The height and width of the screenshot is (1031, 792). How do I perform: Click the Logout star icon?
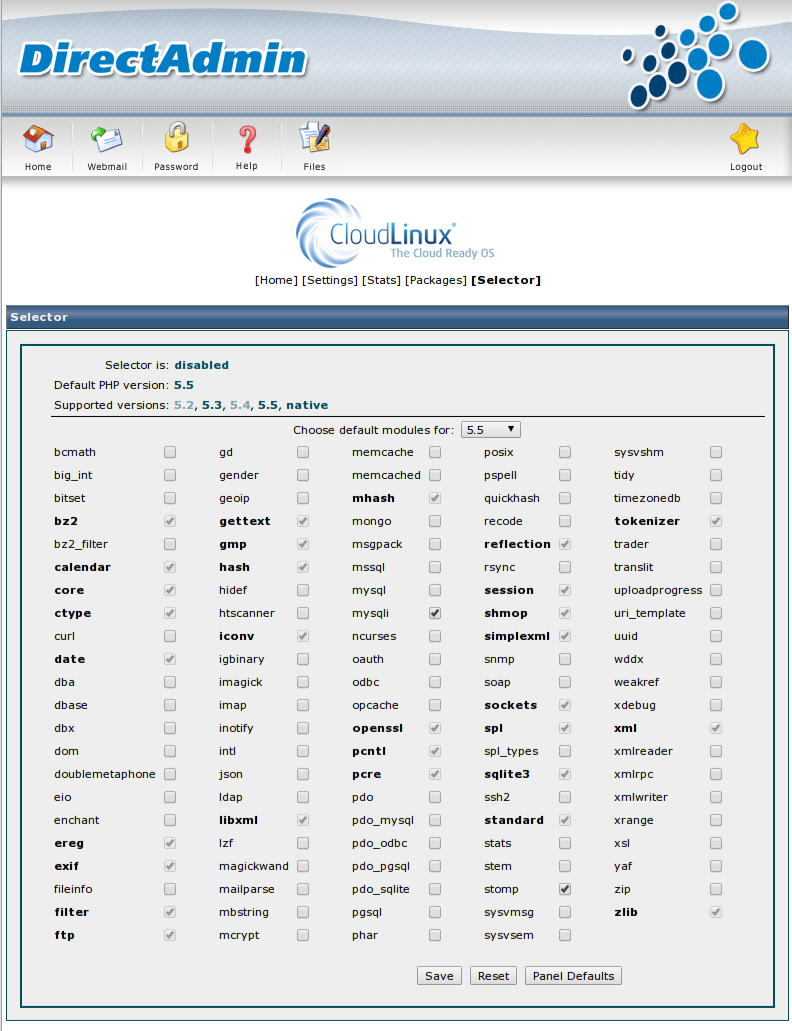pos(745,139)
